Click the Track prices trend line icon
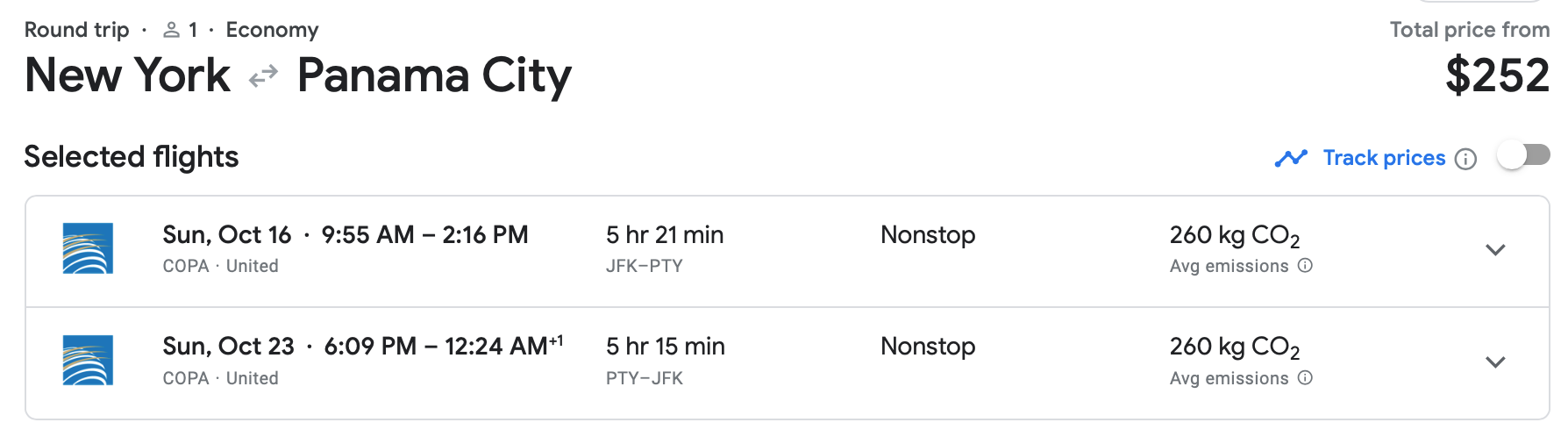 pos(1291,158)
